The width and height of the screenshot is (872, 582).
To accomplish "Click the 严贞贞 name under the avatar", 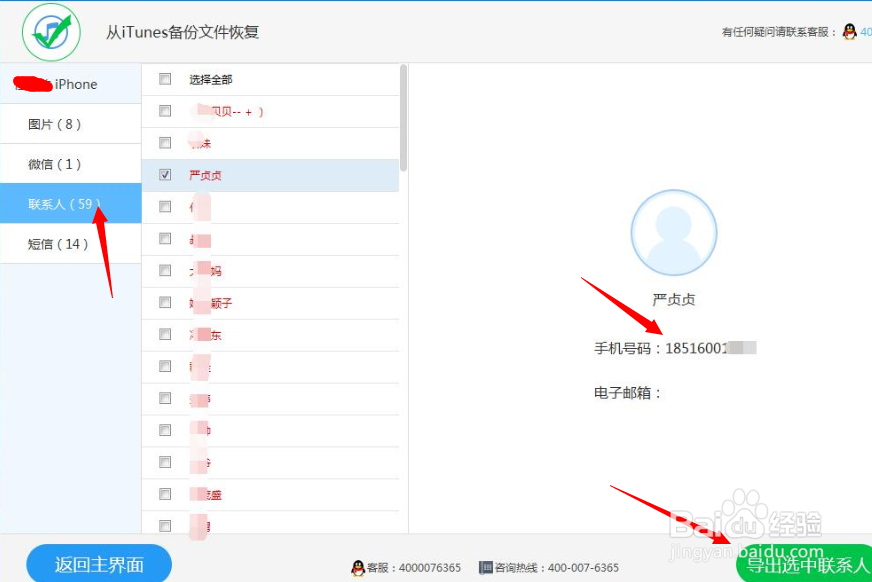I will pos(673,300).
